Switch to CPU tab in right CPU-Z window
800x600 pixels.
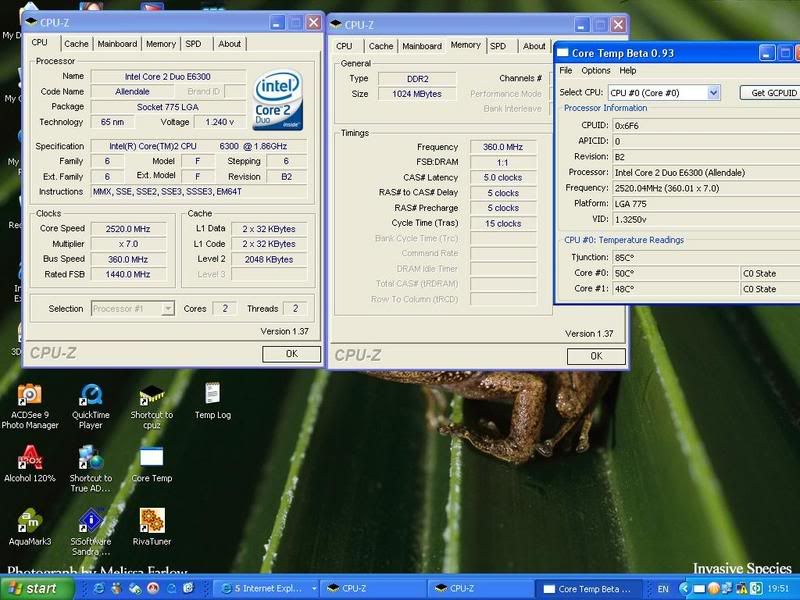pyautogui.click(x=344, y=46)
